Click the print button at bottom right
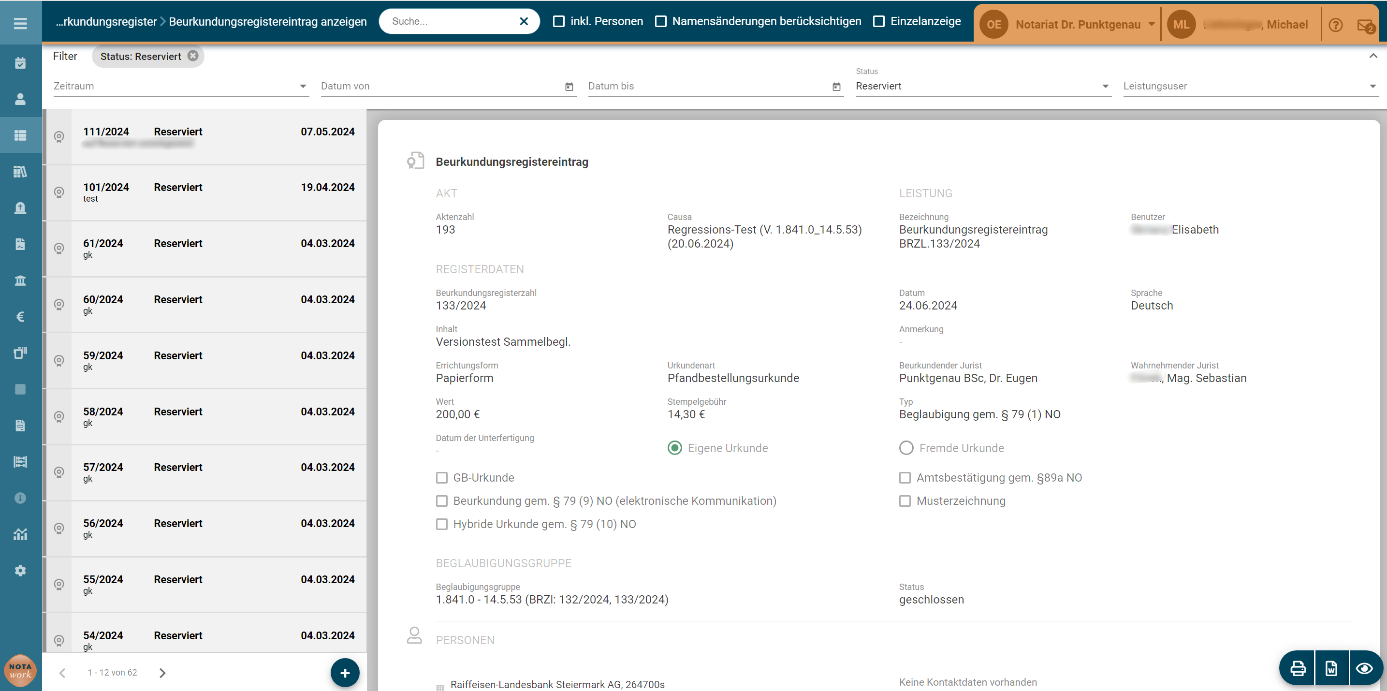Image resolution: width=1387 pixels, height=691 pixels. (x=1298, y=668)
